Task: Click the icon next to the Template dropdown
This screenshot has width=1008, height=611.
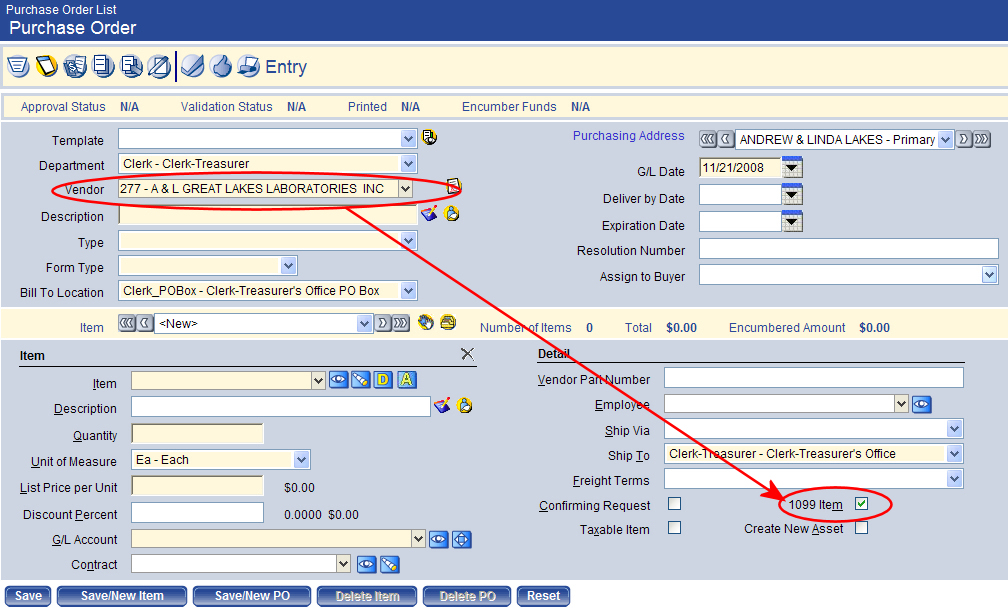Action: coord(430,138)
